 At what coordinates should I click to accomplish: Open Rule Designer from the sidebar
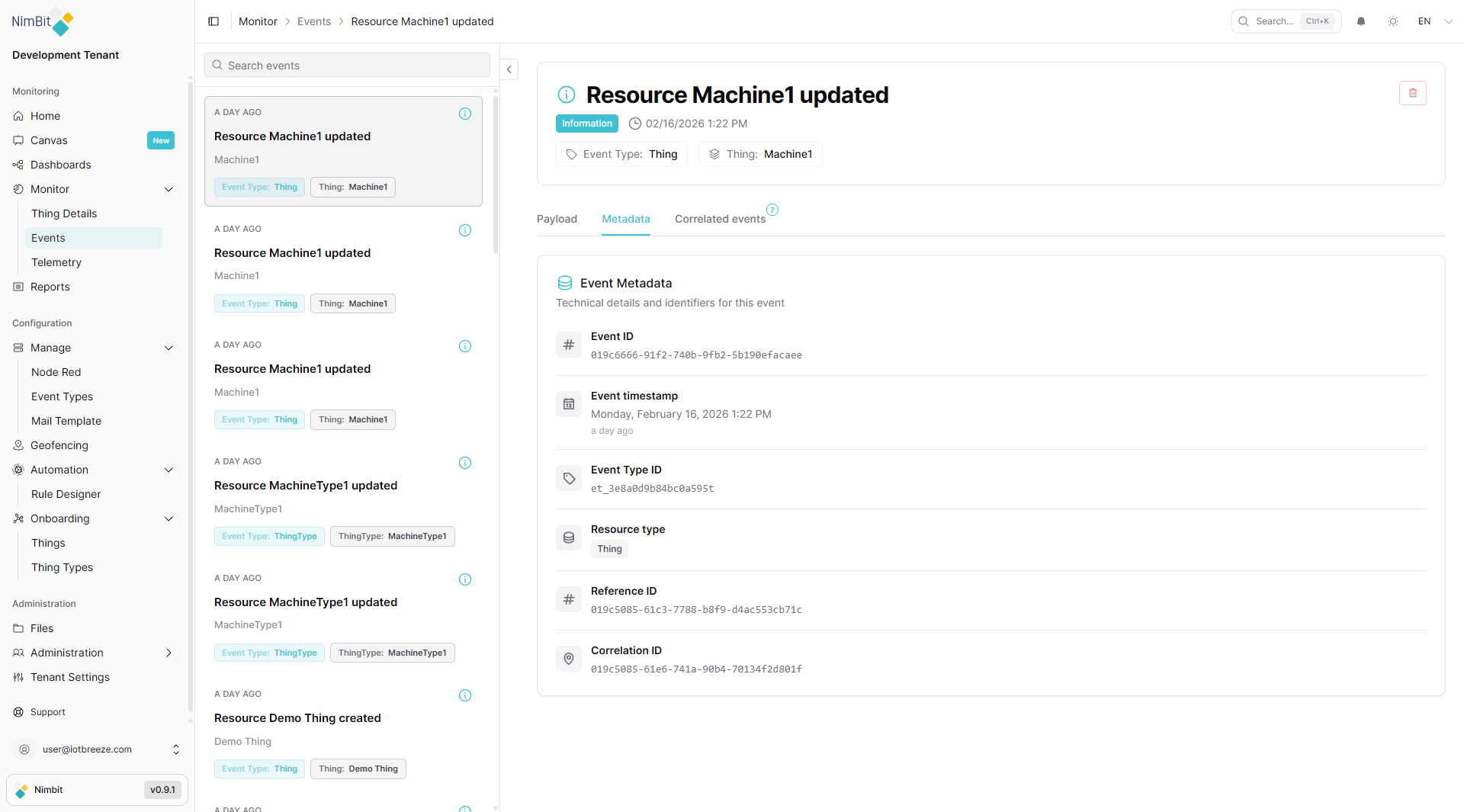tap(66, 494)
